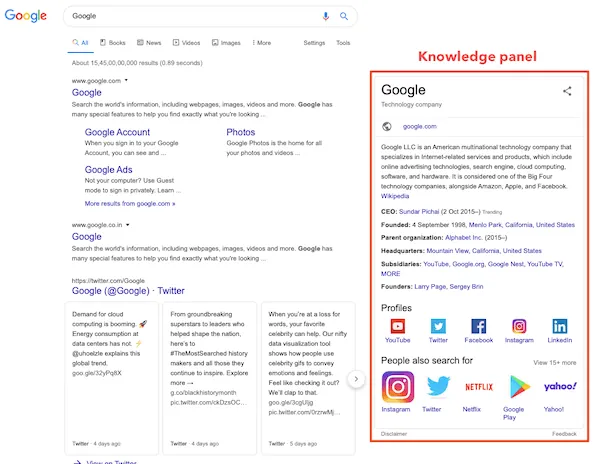Click More results from google.com

click(130, 204)
